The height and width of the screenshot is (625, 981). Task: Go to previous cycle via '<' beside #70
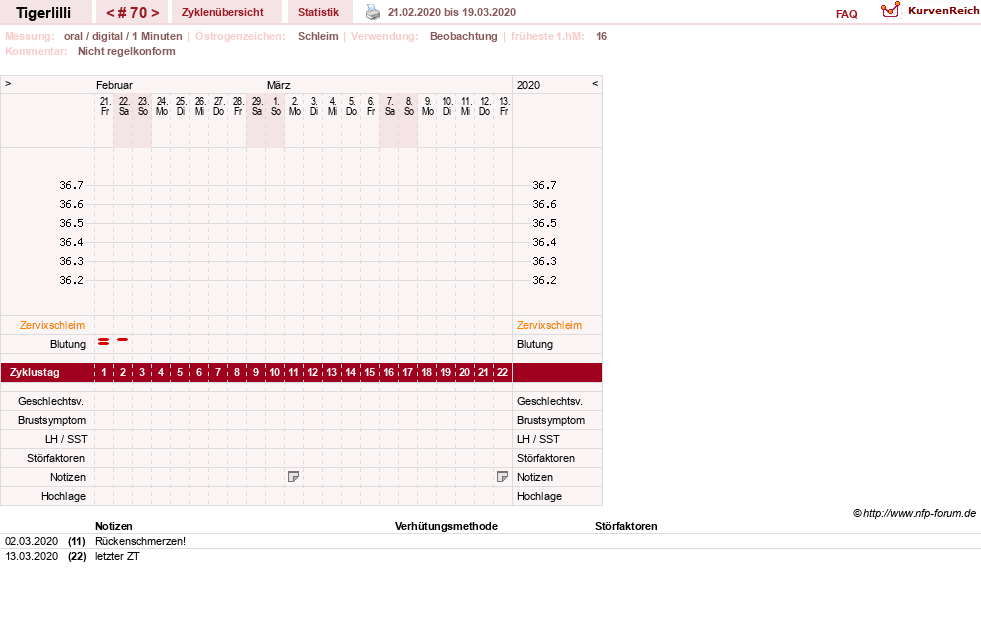click(110, 13)
